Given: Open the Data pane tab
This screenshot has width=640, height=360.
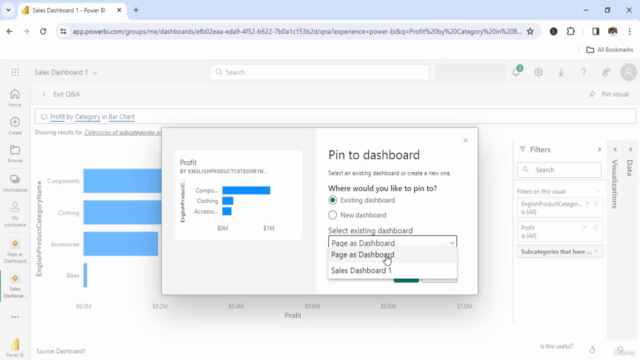Looking at the screenshot, I should click(x=630, y=168).
